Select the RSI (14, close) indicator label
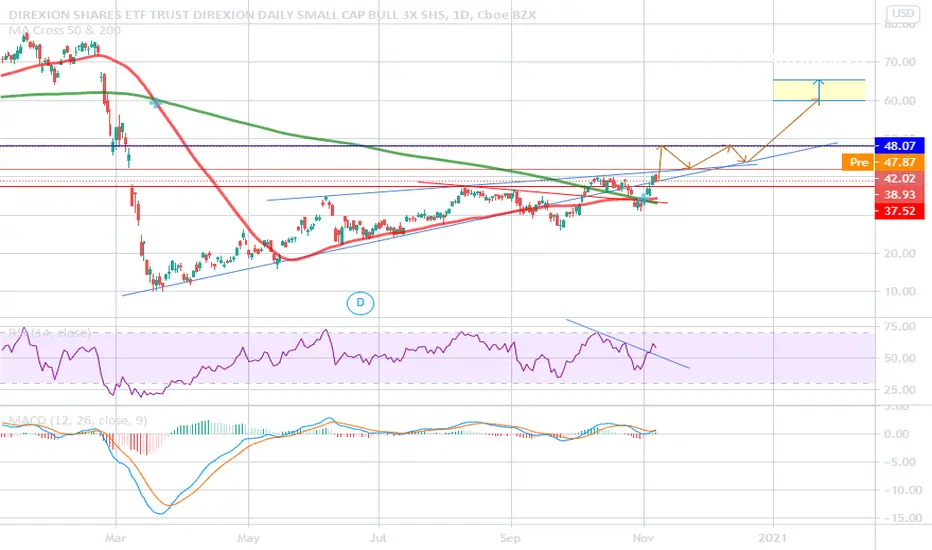The width and height of the screenshot is (932, 550). pyautogui.click(x=49, y=333)
